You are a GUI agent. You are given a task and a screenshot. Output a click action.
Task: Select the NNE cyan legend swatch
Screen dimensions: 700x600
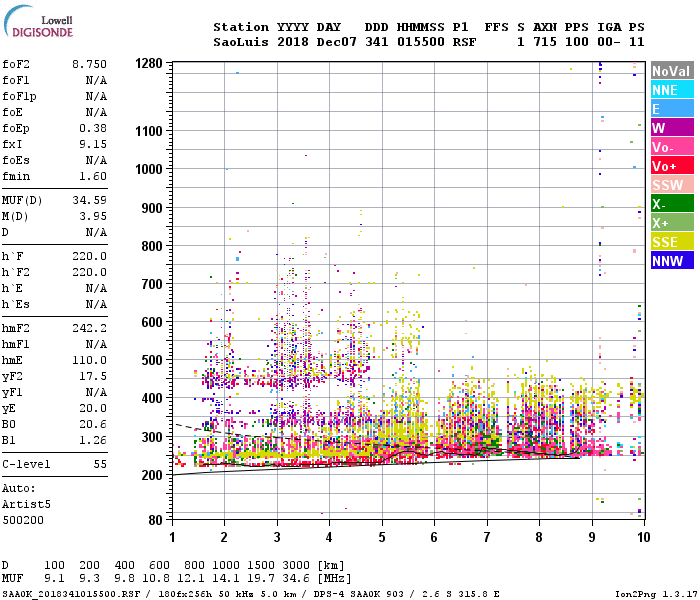[x=672, y=90]
